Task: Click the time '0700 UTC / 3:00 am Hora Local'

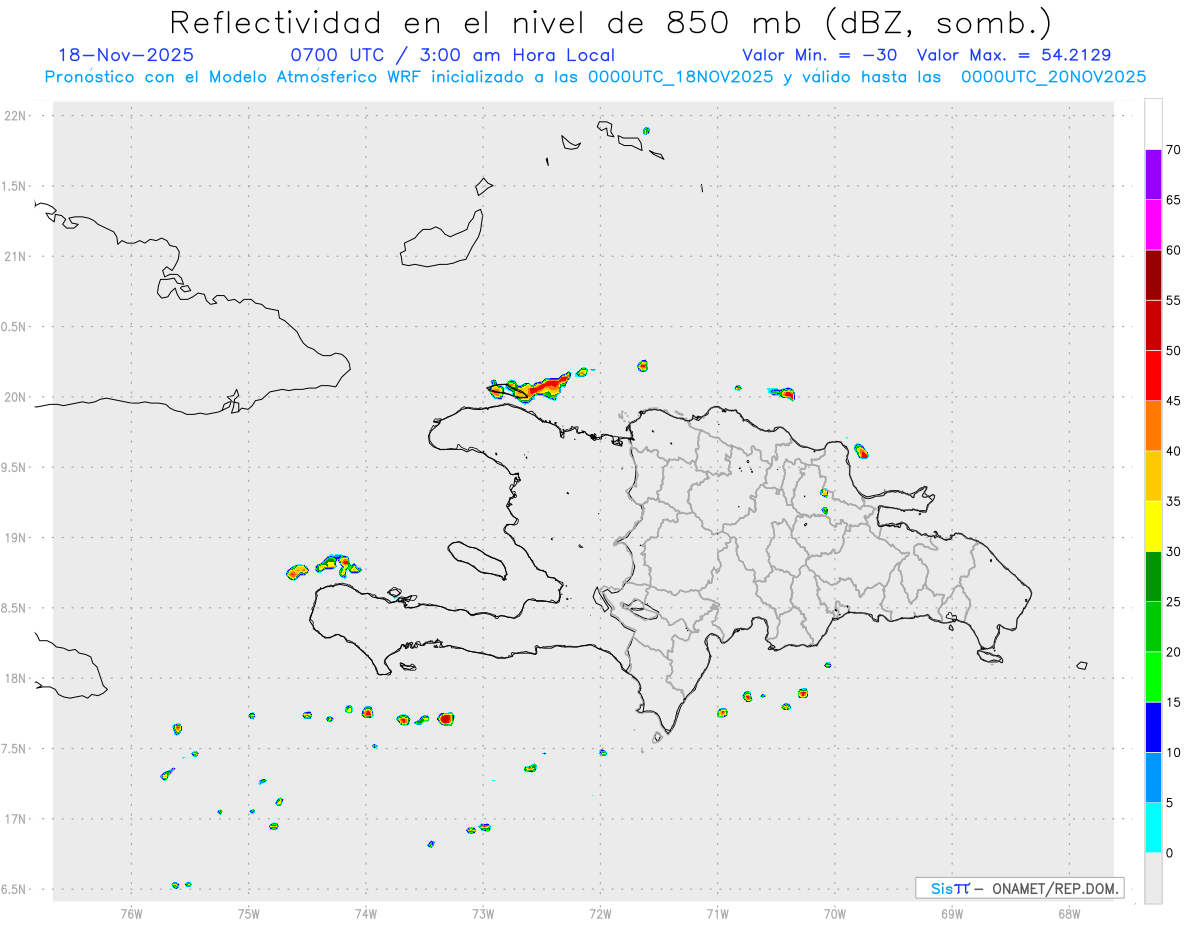Action: [x=452, y=55]
